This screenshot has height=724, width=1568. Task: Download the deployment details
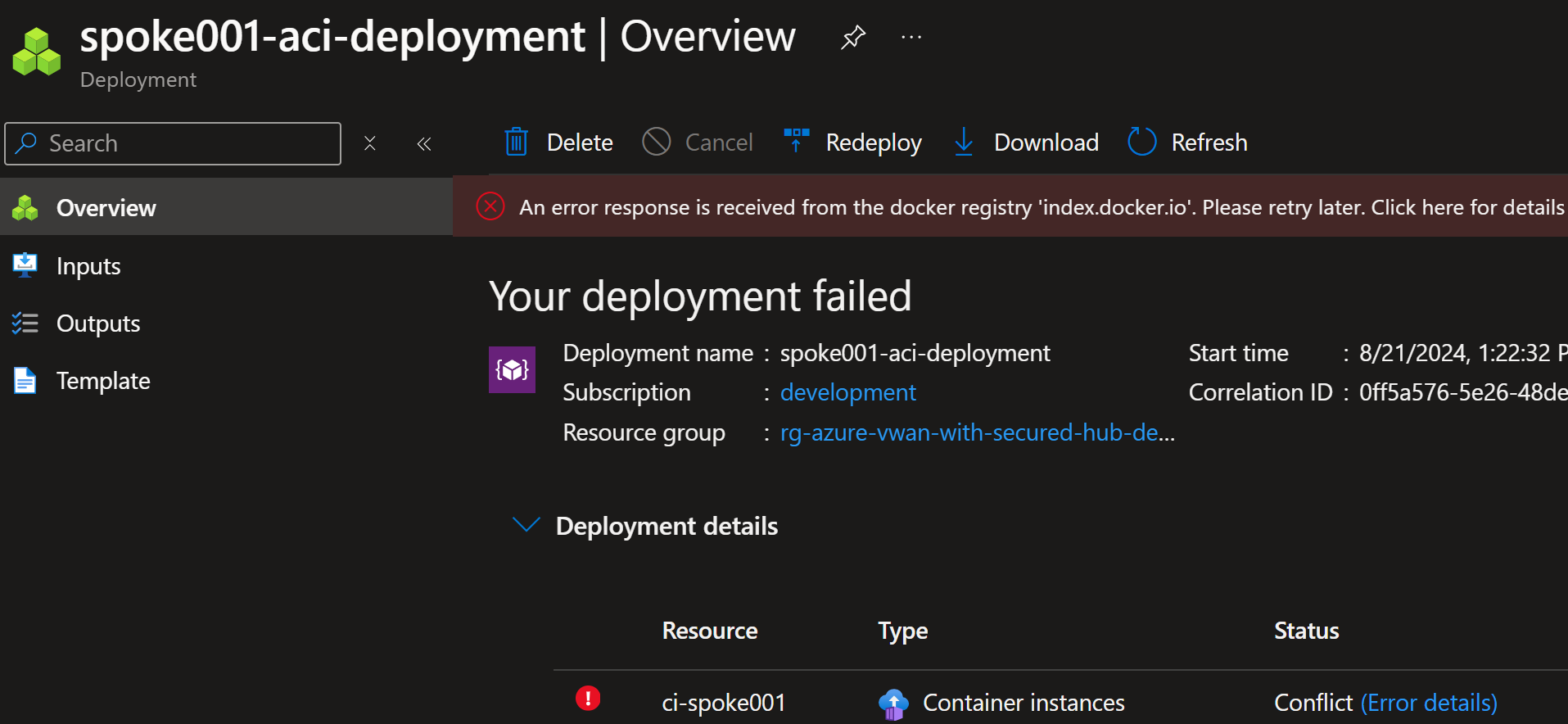click(1026, 143)
